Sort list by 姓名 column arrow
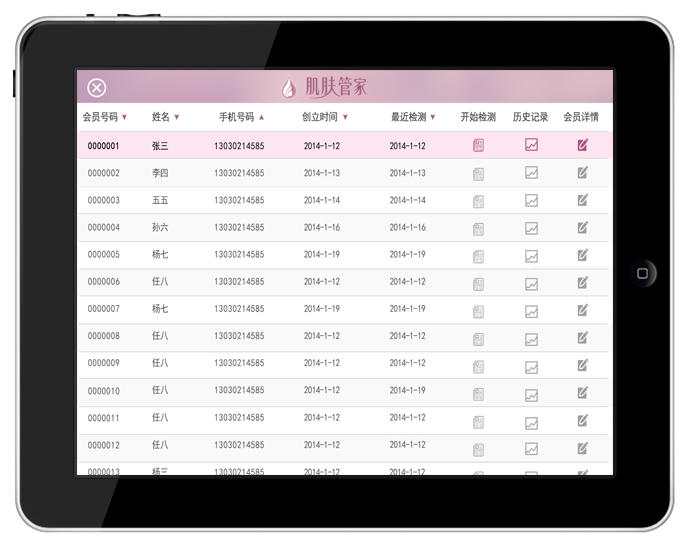The width and height of the screenshot is (682, 550). point(177,117)
